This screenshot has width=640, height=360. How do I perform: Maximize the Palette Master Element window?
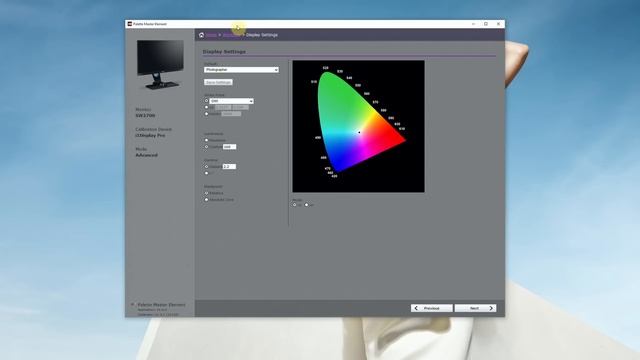[486, 24]
